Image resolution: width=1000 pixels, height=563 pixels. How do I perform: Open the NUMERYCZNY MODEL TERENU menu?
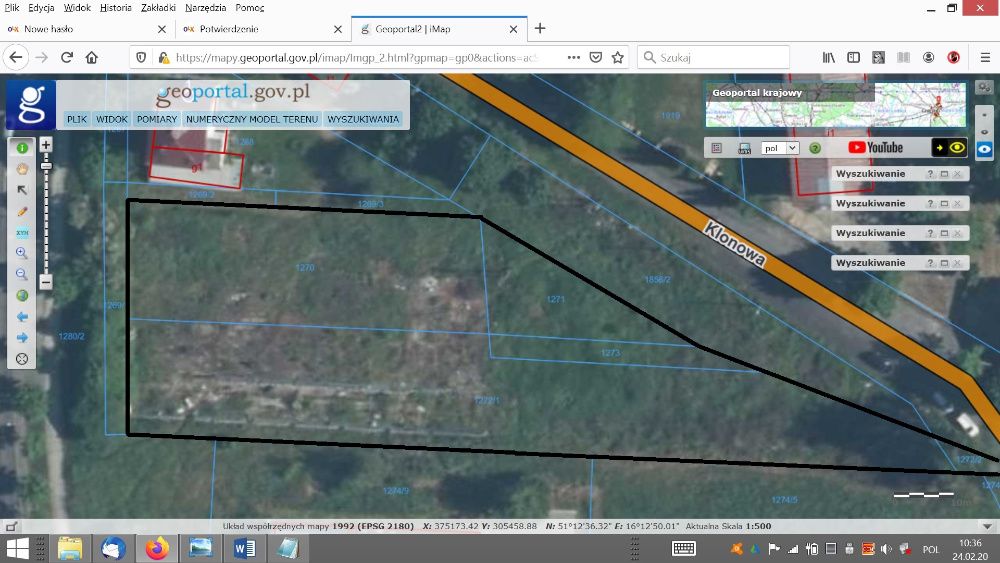point(252,119)
